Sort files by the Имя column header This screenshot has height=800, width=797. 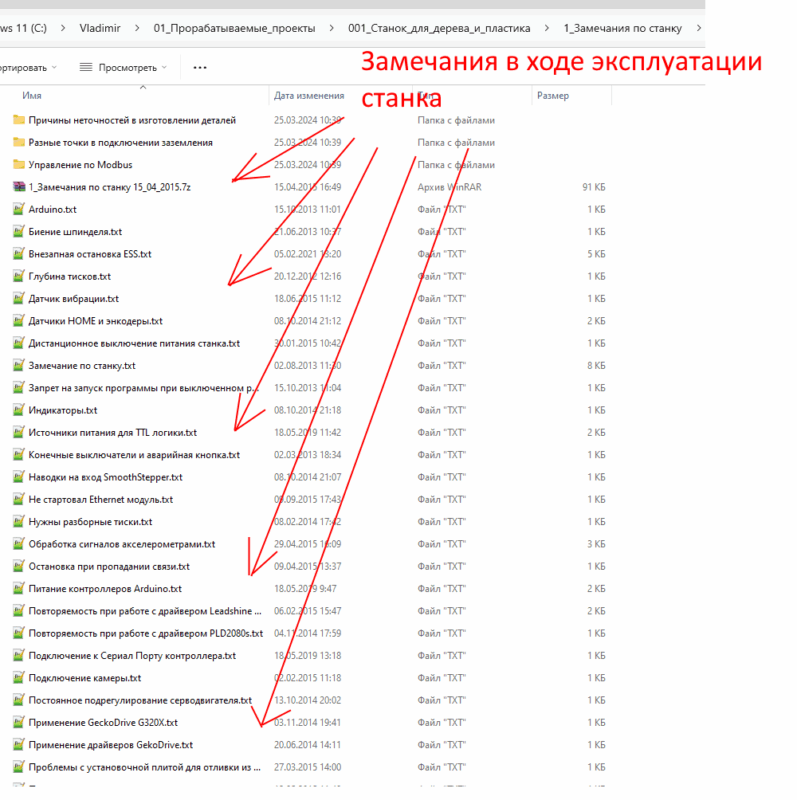[32, 96]
